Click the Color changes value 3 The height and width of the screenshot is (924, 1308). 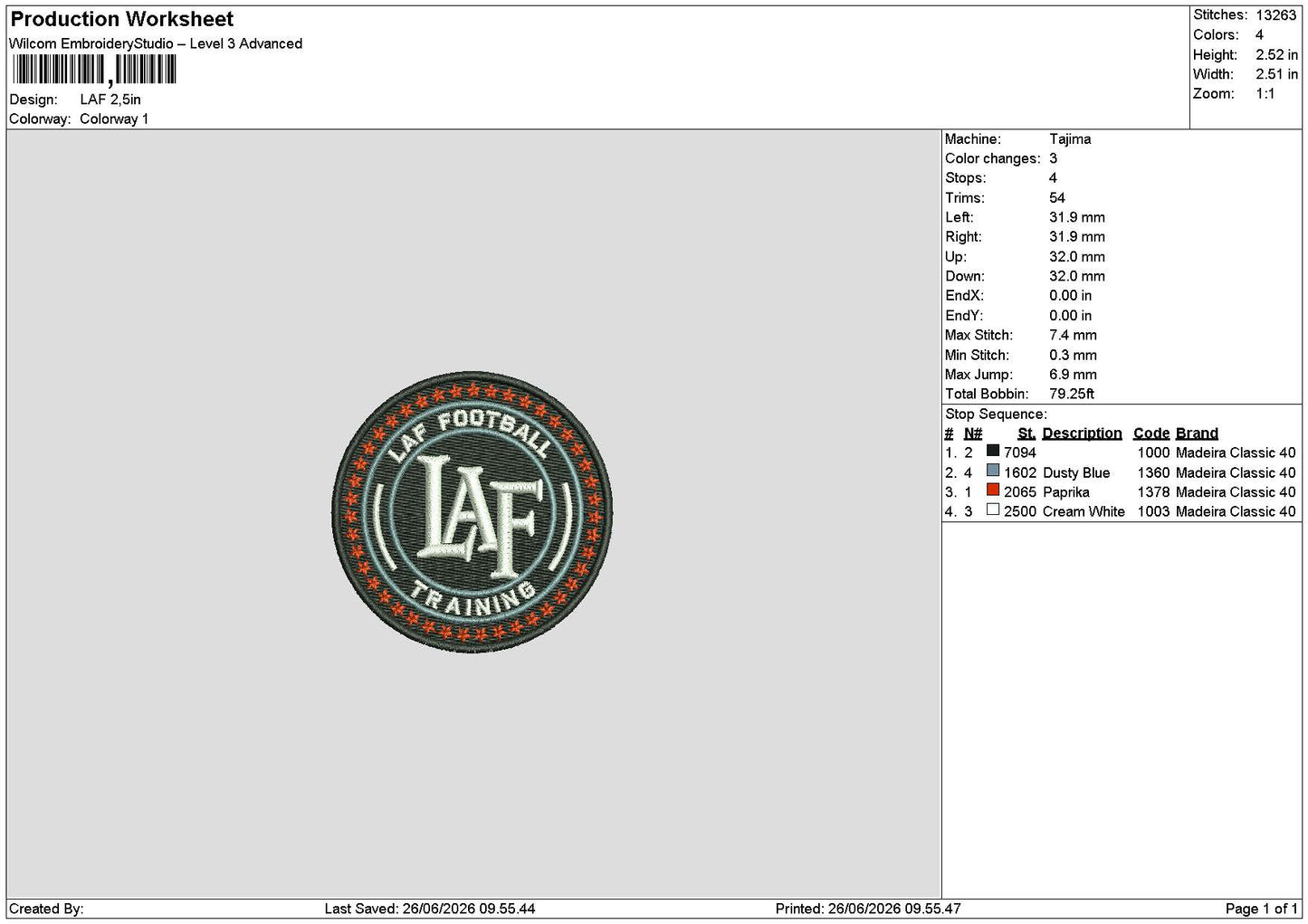click(x=1053, y=158)
